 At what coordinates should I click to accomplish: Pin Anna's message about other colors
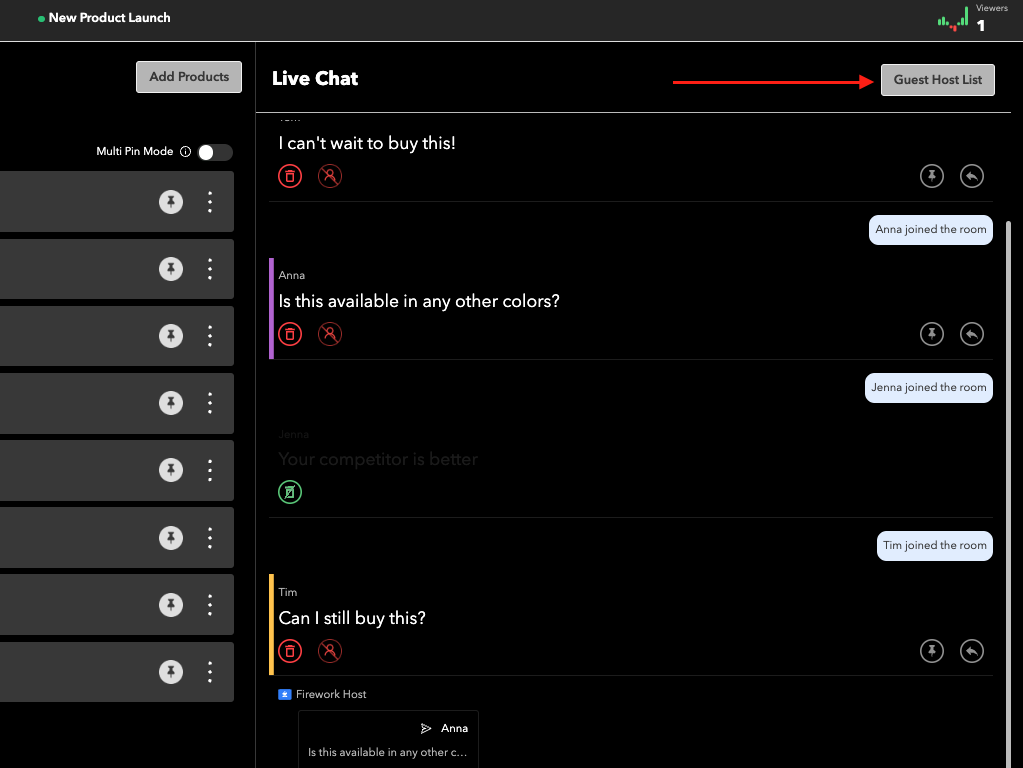931,334
